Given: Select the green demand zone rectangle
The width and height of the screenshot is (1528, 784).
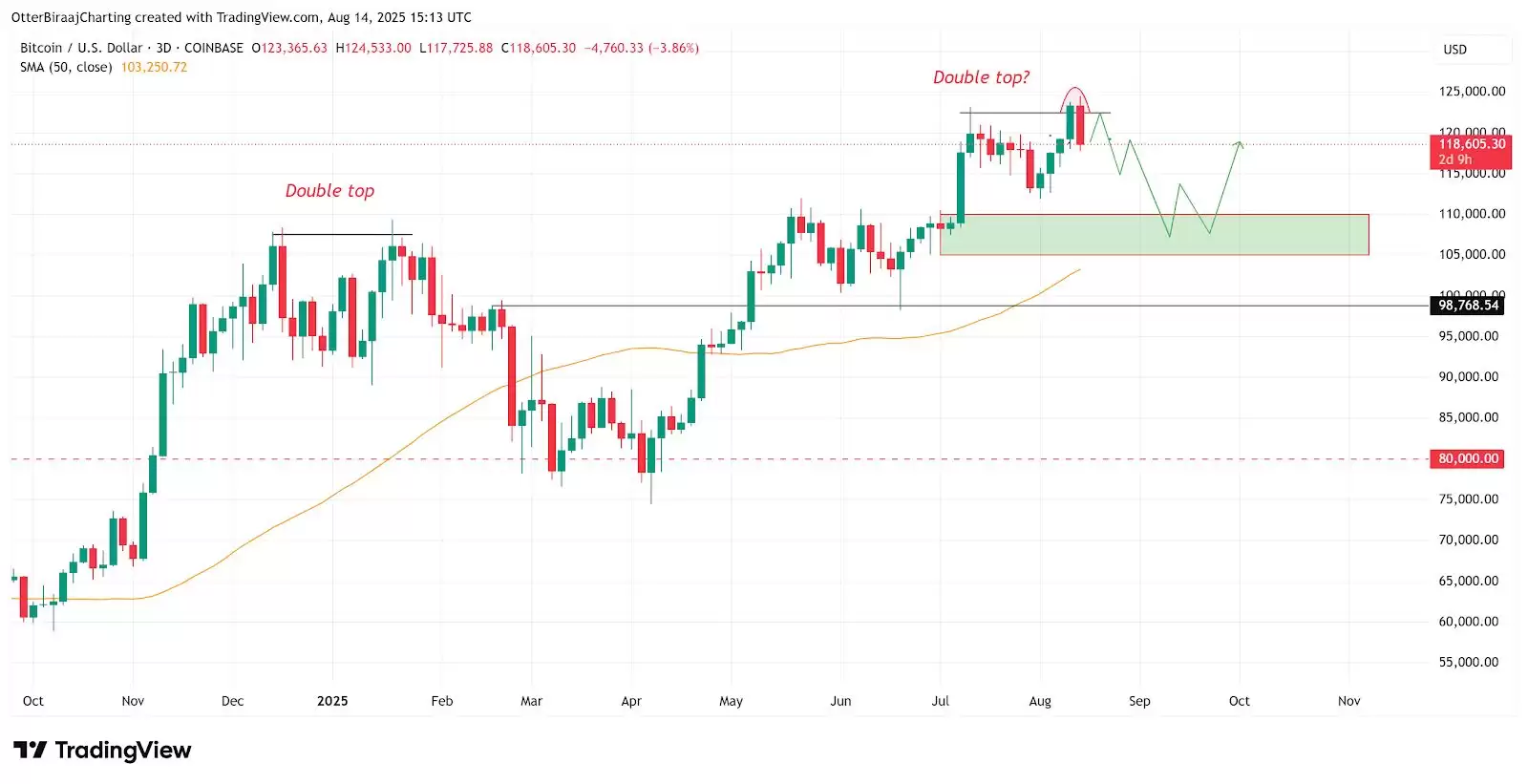Looking at the screenshot, I should point(1154,235).
